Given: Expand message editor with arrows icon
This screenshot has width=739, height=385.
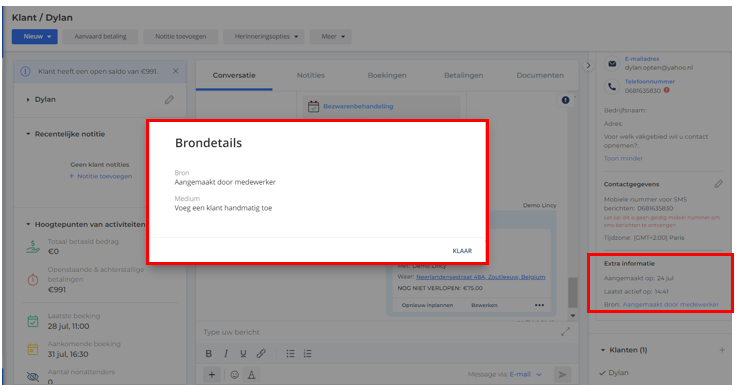Looking at the screenshot, I should coord(566,332).
